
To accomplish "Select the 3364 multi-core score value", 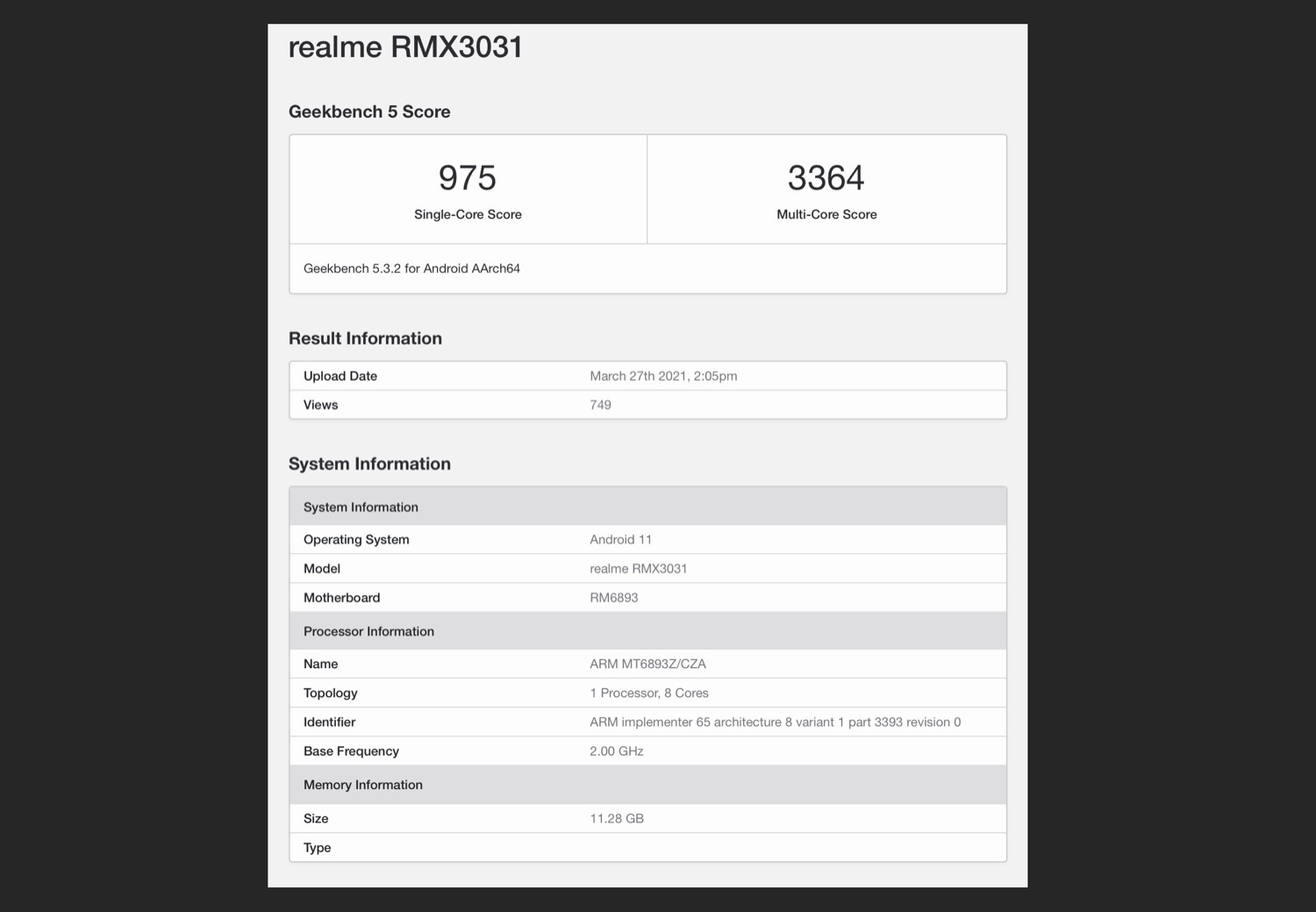I will pos(826,178).
